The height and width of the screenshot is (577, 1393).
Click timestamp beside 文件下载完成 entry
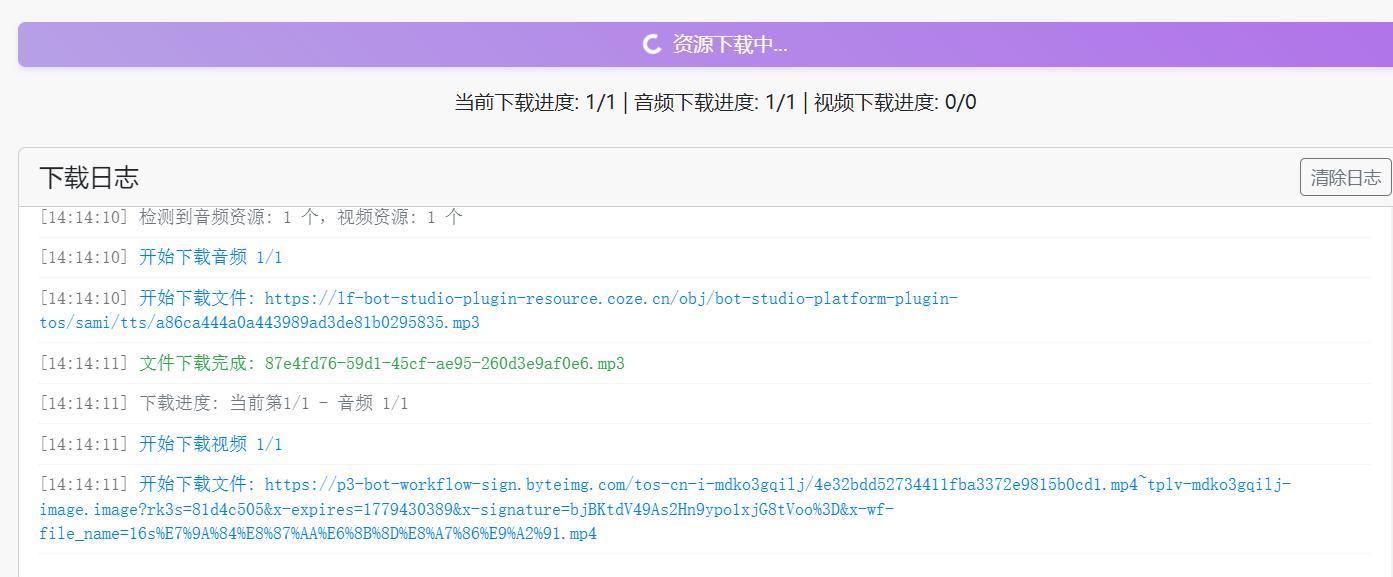coord(84,363)
